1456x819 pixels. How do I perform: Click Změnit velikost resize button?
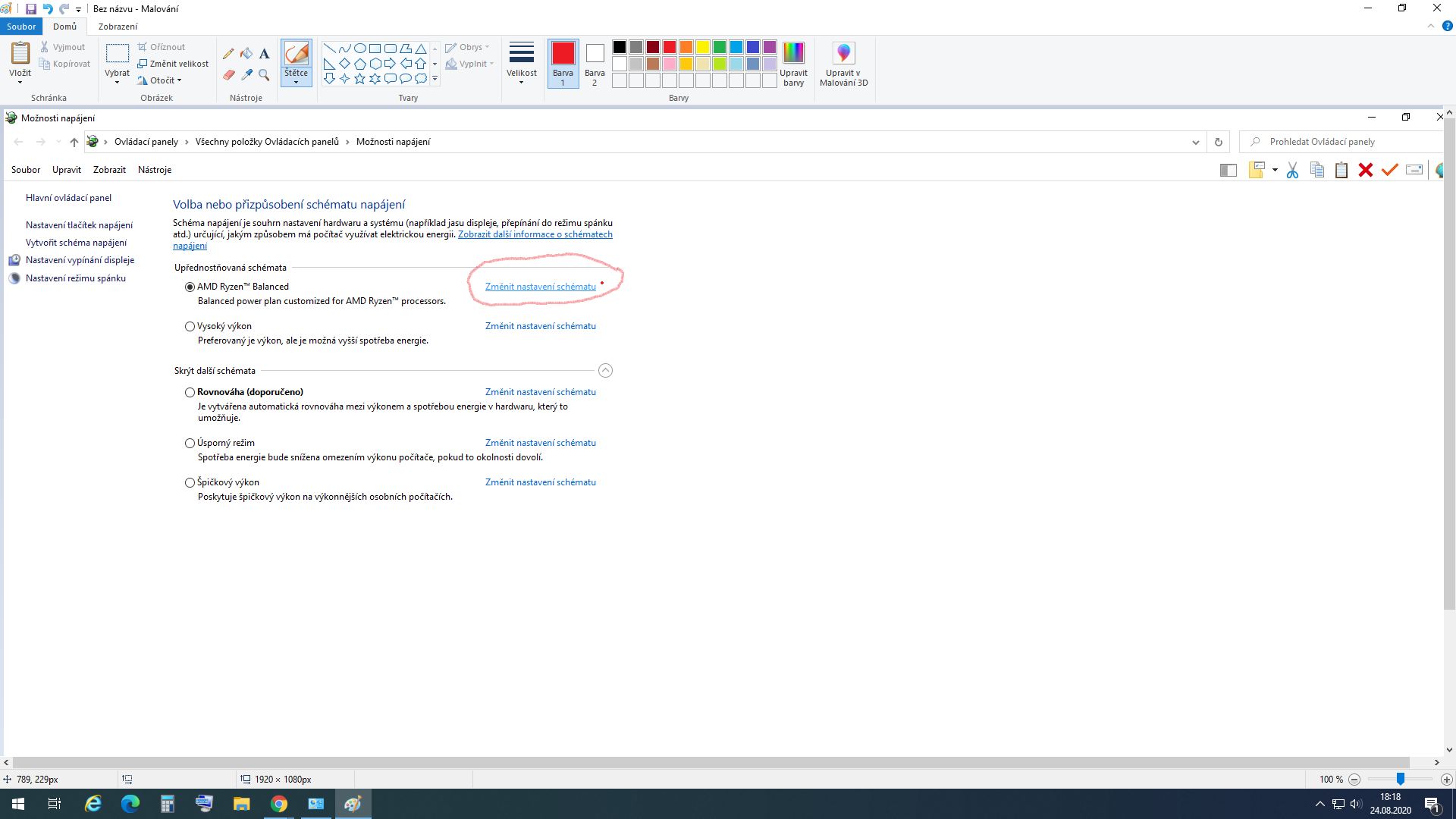click(x=173, y=64)
